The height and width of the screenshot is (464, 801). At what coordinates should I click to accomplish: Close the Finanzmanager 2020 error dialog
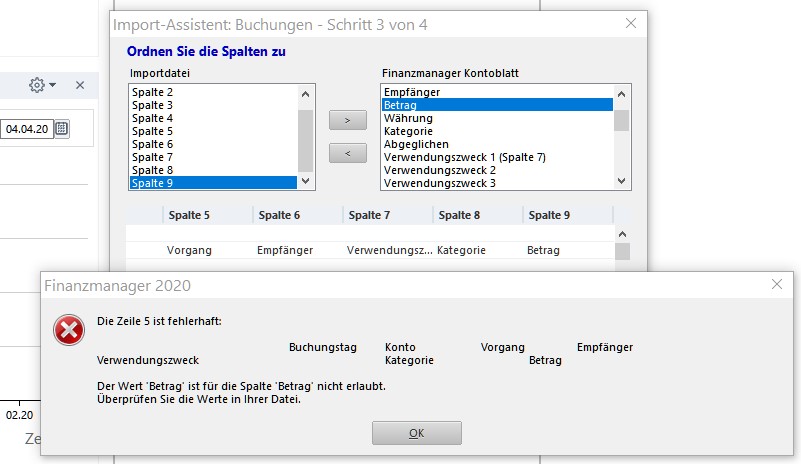[x=777, y=285]
